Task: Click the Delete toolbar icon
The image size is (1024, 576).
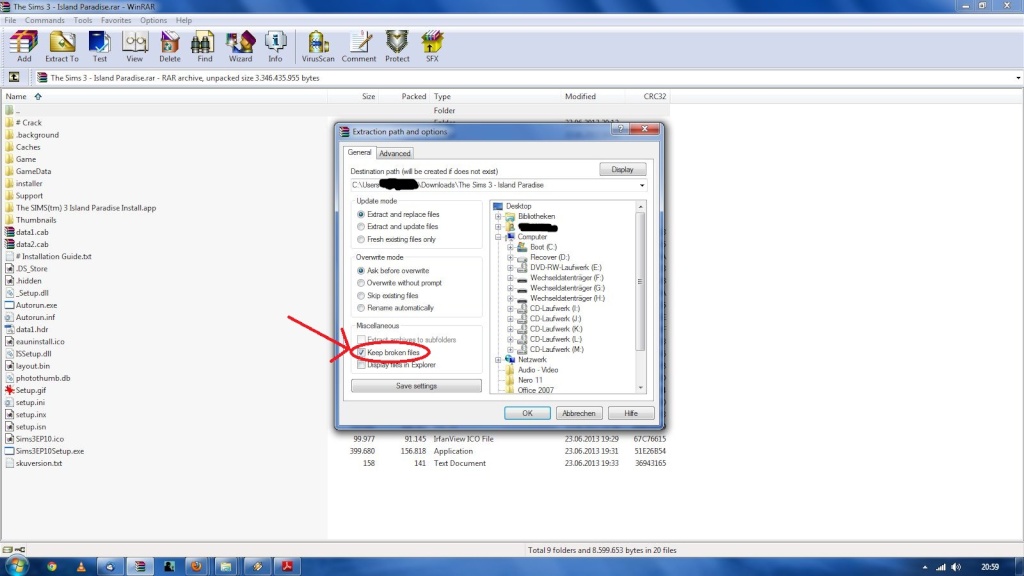Action: point(170,46)
